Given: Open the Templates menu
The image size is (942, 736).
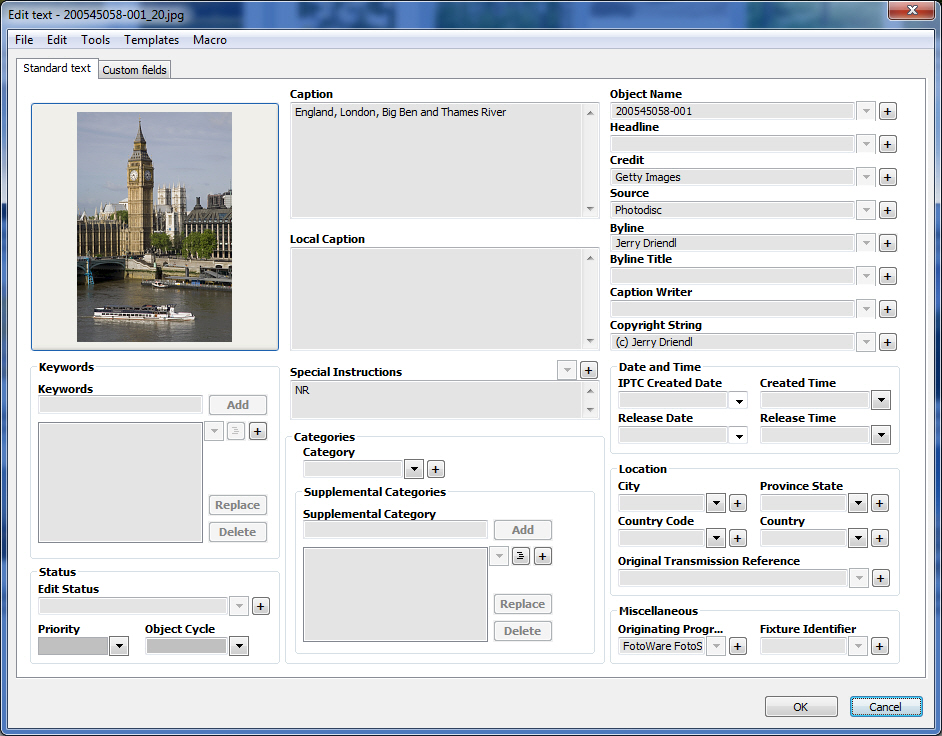Looking at the screenshot, I should click(151, 40).
